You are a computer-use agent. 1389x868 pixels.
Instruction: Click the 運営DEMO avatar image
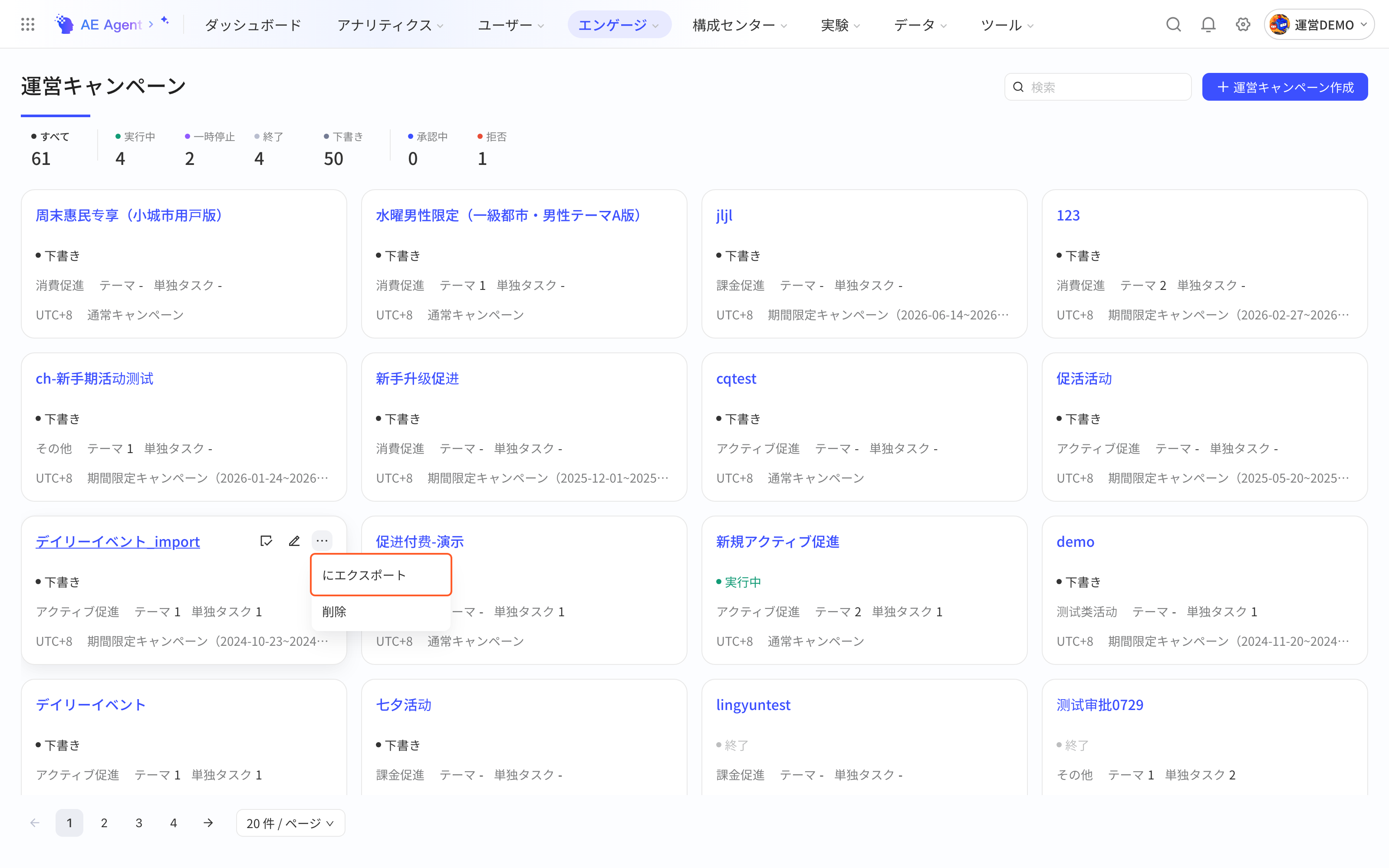[1279, 24]
